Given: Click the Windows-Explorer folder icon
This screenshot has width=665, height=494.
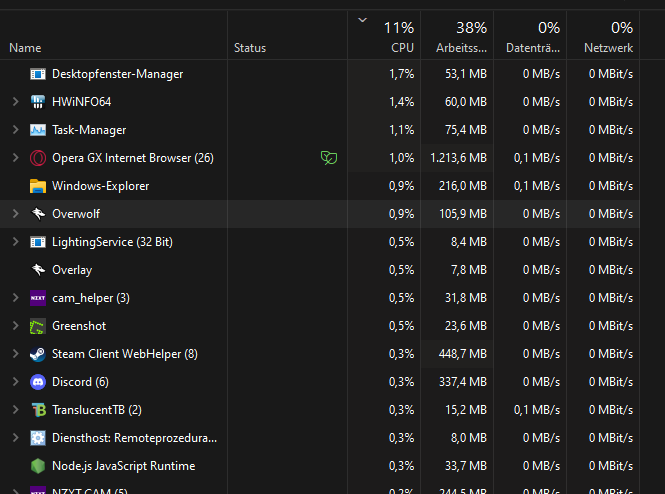Looking at the screenshot, I should (x=38, y=186).
